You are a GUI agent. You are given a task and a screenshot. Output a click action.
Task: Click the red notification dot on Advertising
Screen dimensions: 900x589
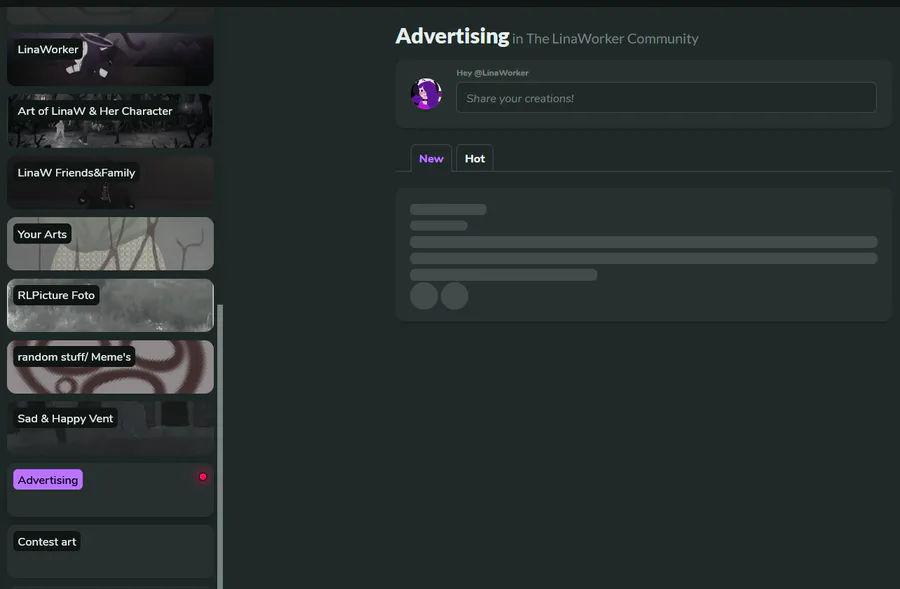tap(203, 476)
